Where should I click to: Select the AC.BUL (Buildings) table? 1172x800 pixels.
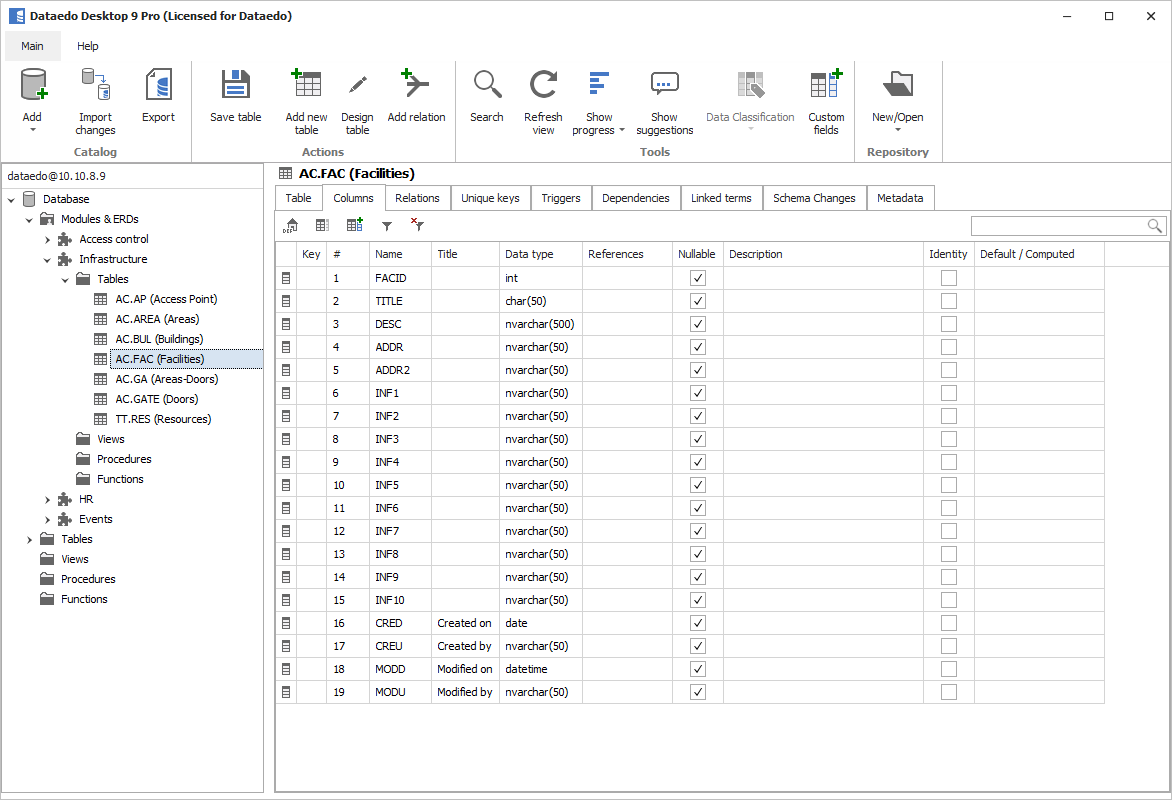[x=158, y=338]
